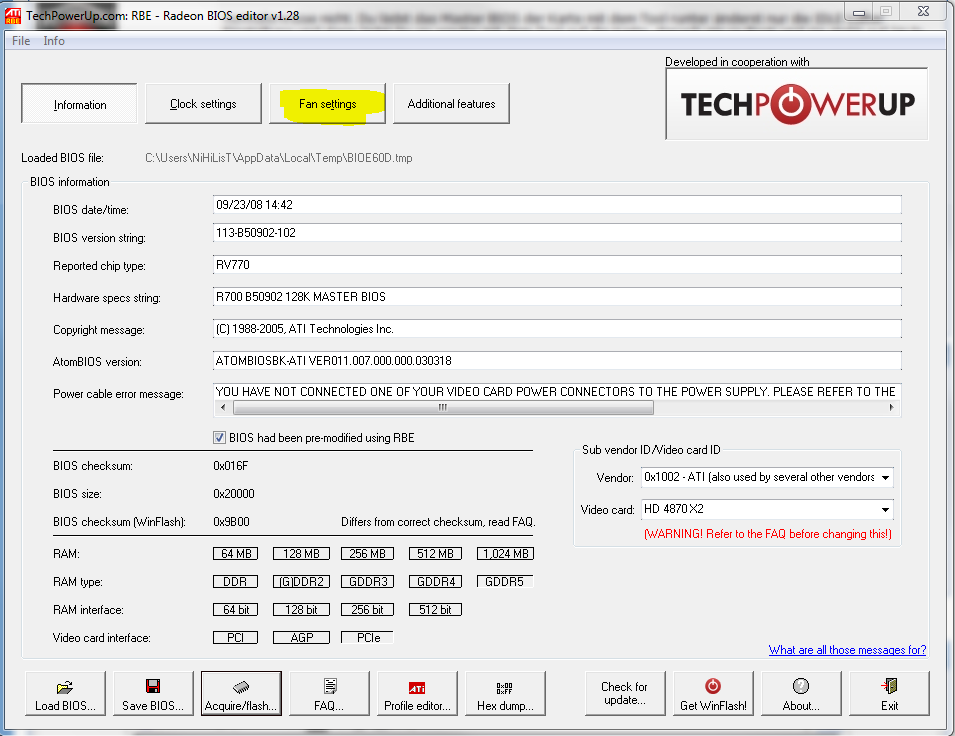Image resolution: width=955 pixels, height=736 pixels.
Task: Click the 128 MB RAM indicator
Action: [301, 554]
